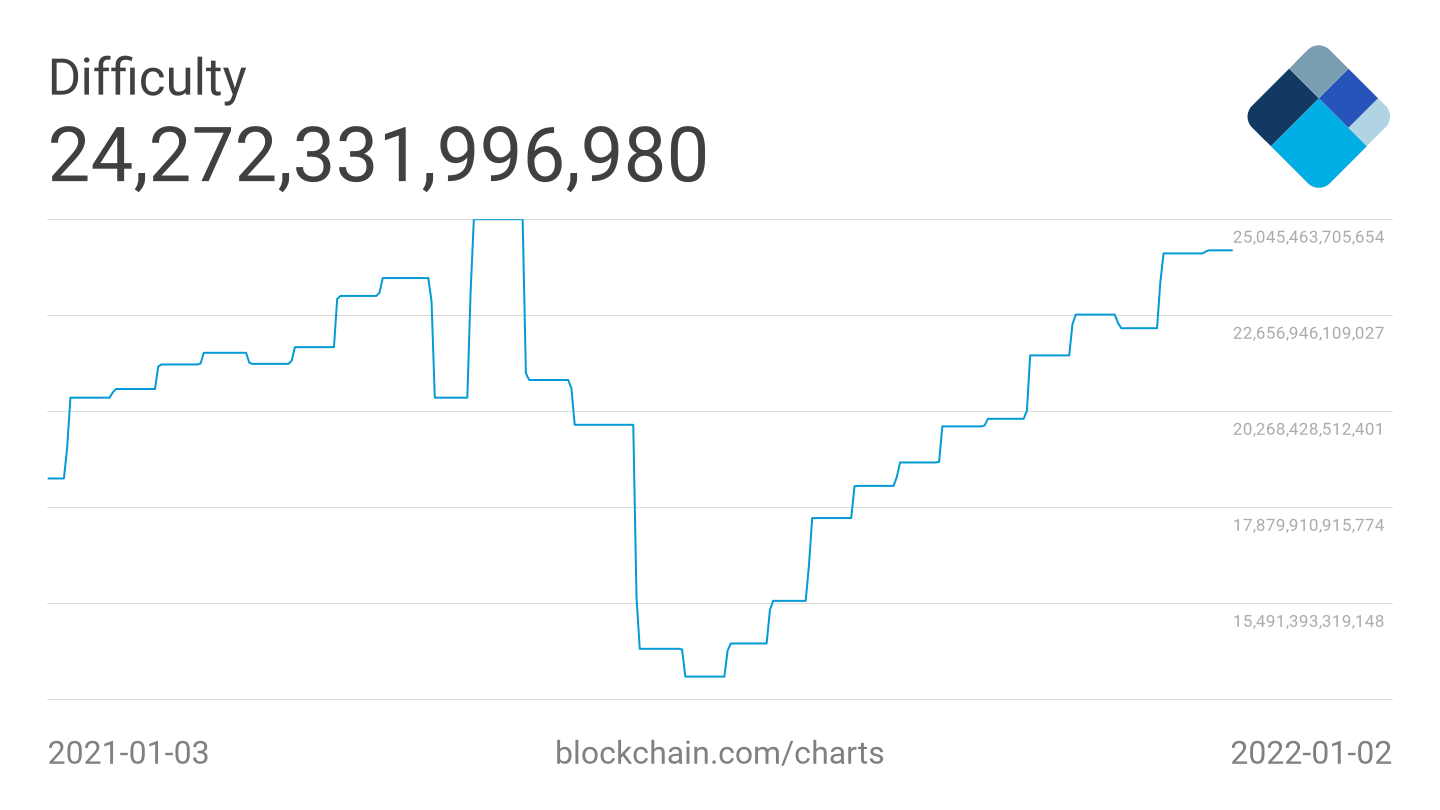
Task: Click the leftmost start of the chart line
Action: coord(50,478)
